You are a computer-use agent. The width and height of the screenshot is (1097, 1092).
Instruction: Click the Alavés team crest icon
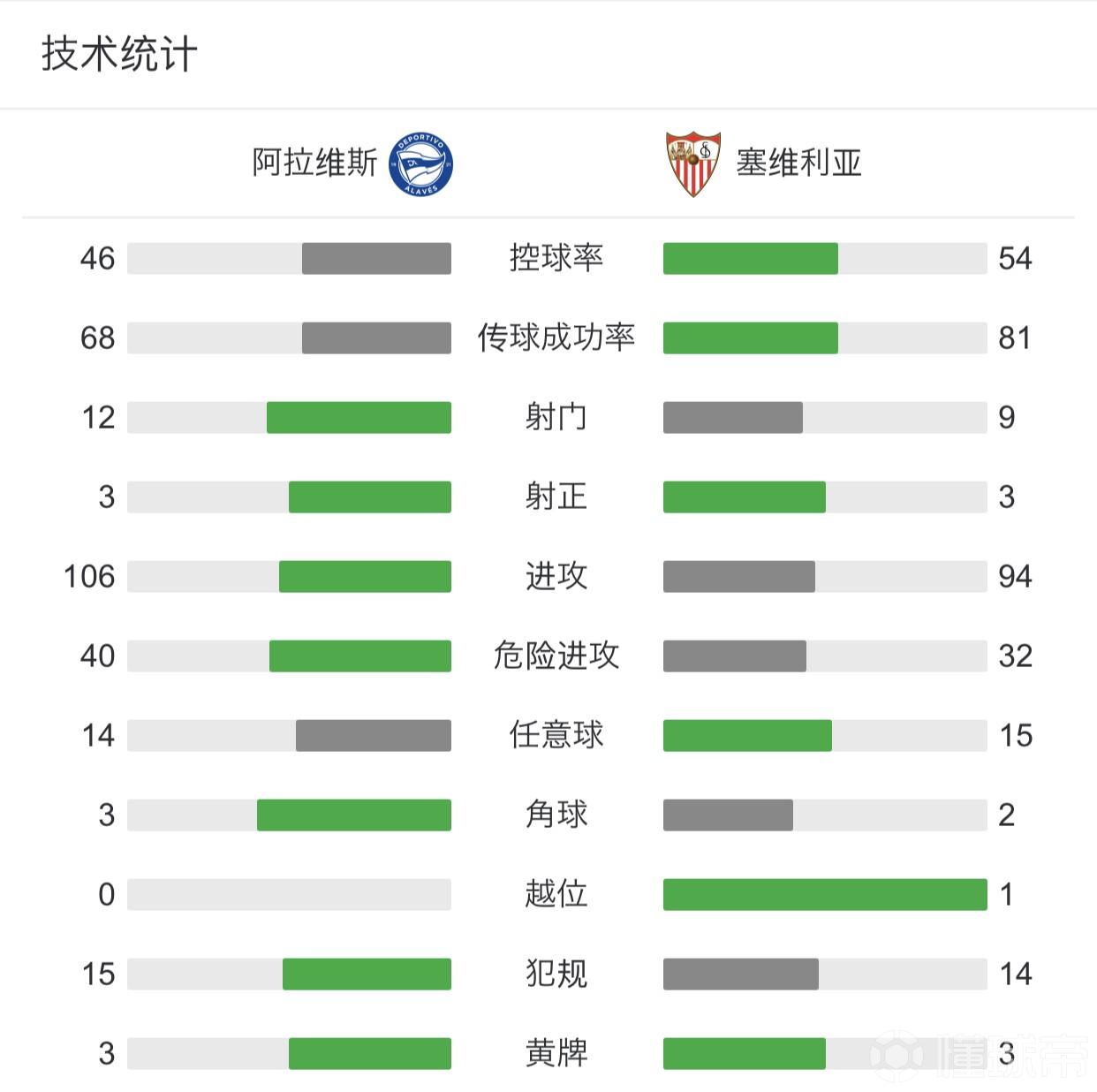coord(421,164)
